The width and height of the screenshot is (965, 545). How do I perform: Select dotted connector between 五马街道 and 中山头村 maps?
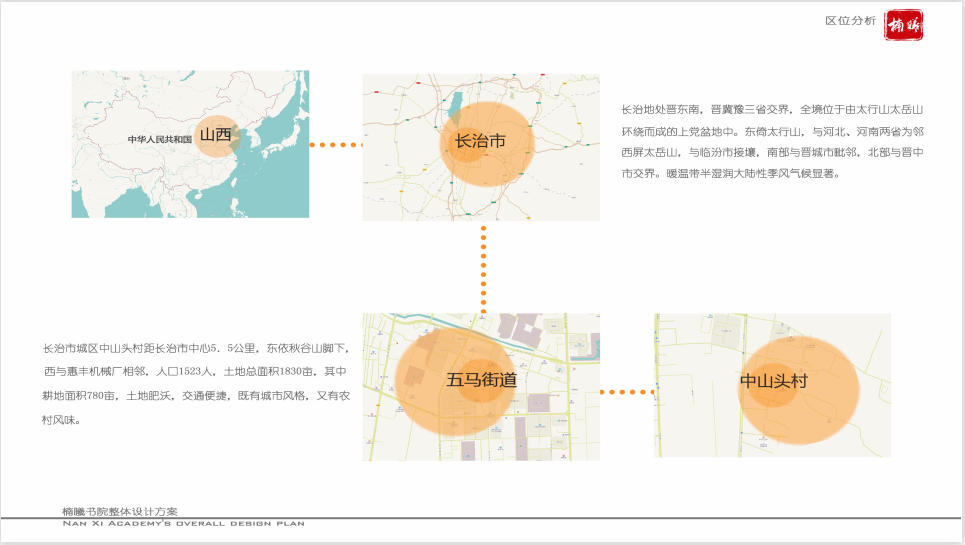627,392
